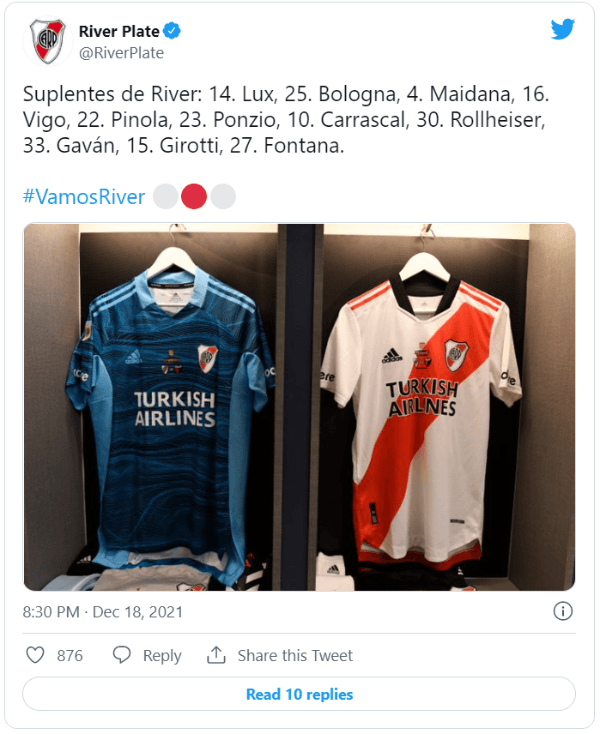Click the share upload arrow icon
Viewport: 600px width, 734px height.
tap(216, 655)
